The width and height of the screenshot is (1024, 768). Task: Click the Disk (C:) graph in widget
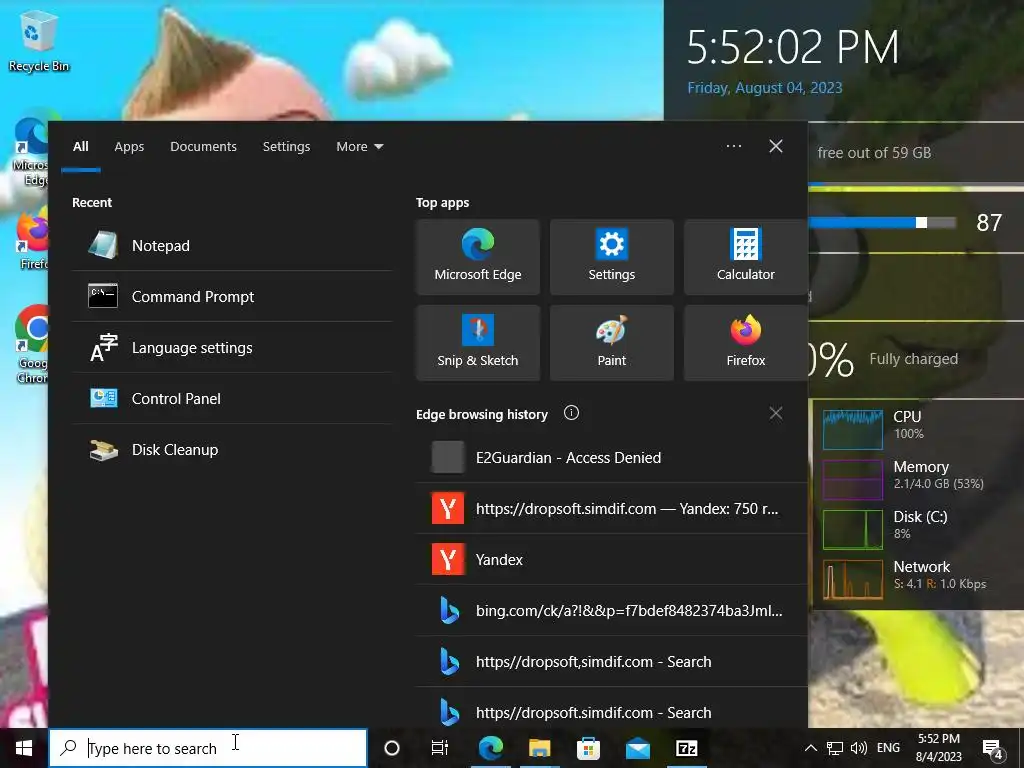pos(852,529)
